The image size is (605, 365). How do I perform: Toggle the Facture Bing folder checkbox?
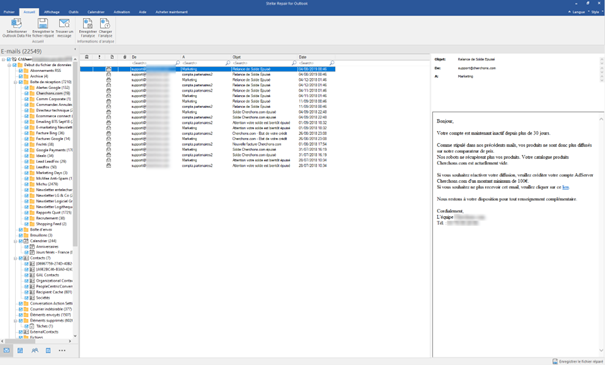click(x=27, y=133)
